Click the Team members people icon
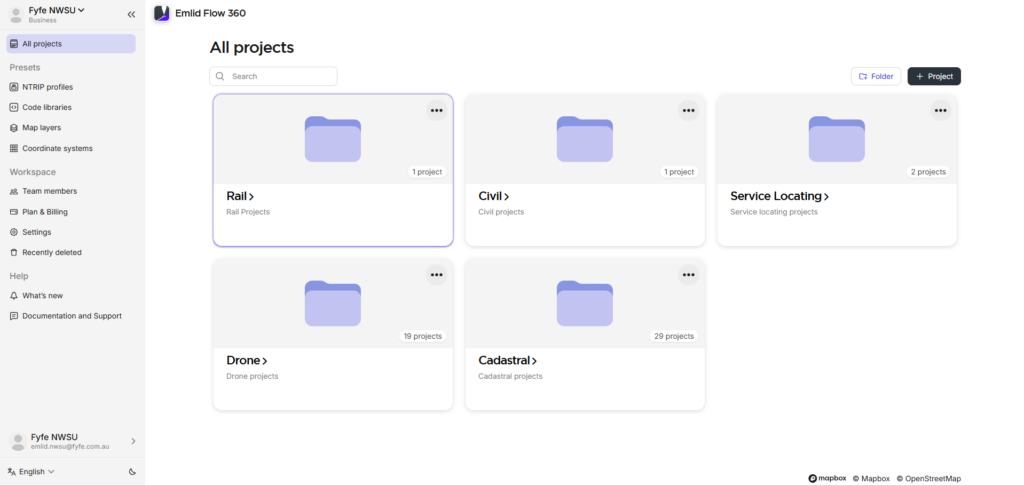The image size is (1024, 486). click(x=14, y=191)
